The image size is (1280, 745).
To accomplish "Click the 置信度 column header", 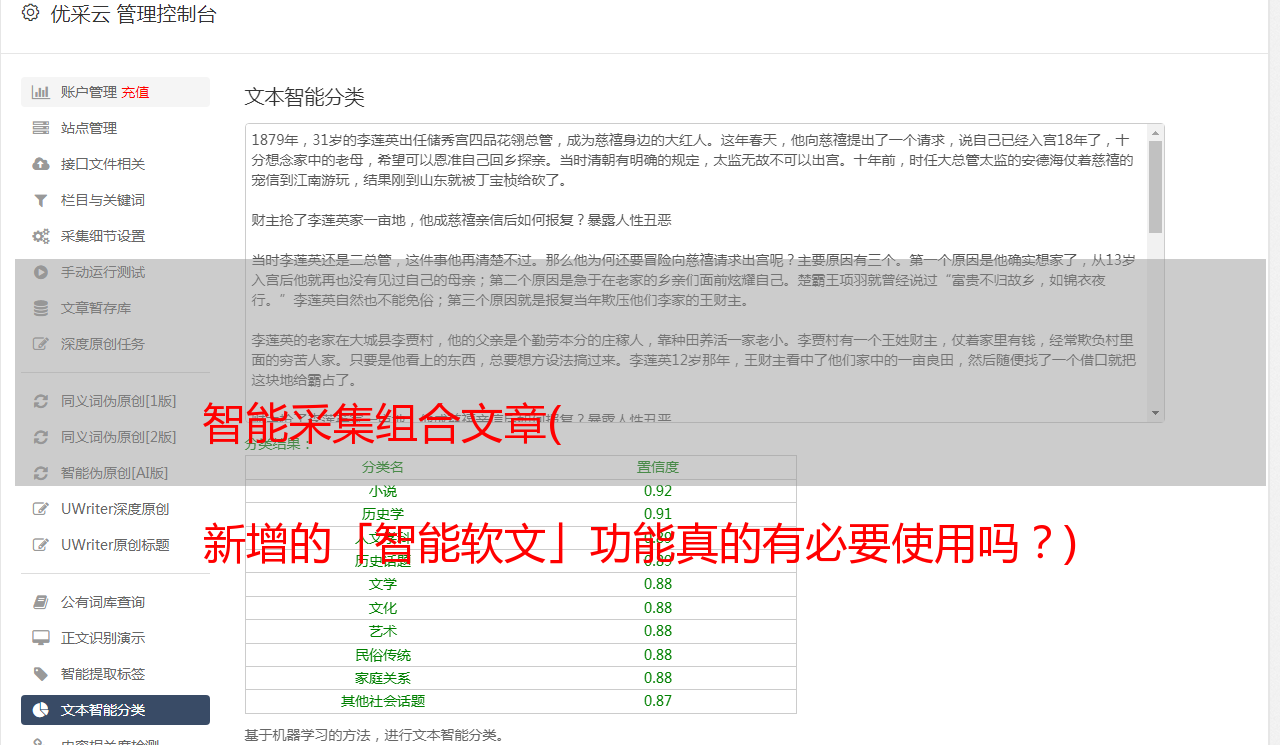I will (658, 467).
